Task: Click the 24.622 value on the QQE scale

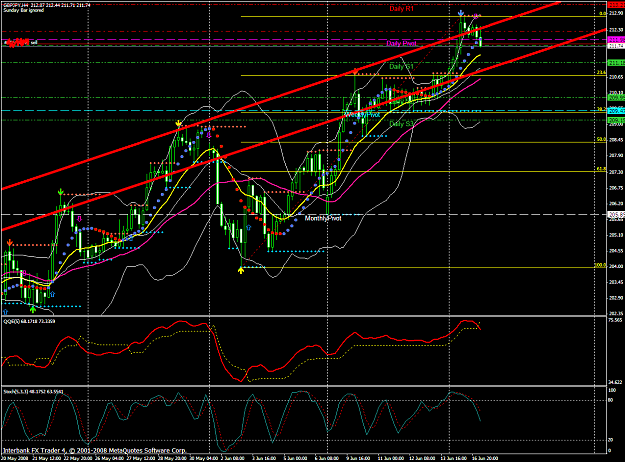Action: tap(616, 381)
